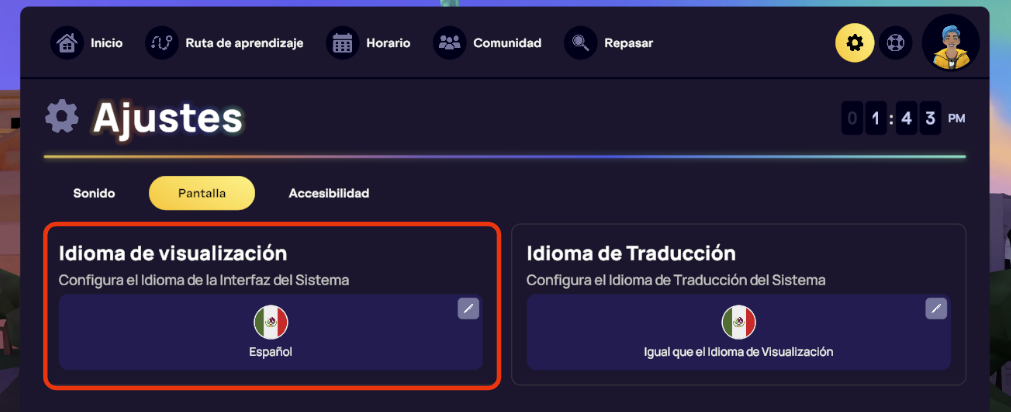Click the Inicio home icon
Image resolution: width=1011 pixels, height=412 pixels.
(67, 43)
